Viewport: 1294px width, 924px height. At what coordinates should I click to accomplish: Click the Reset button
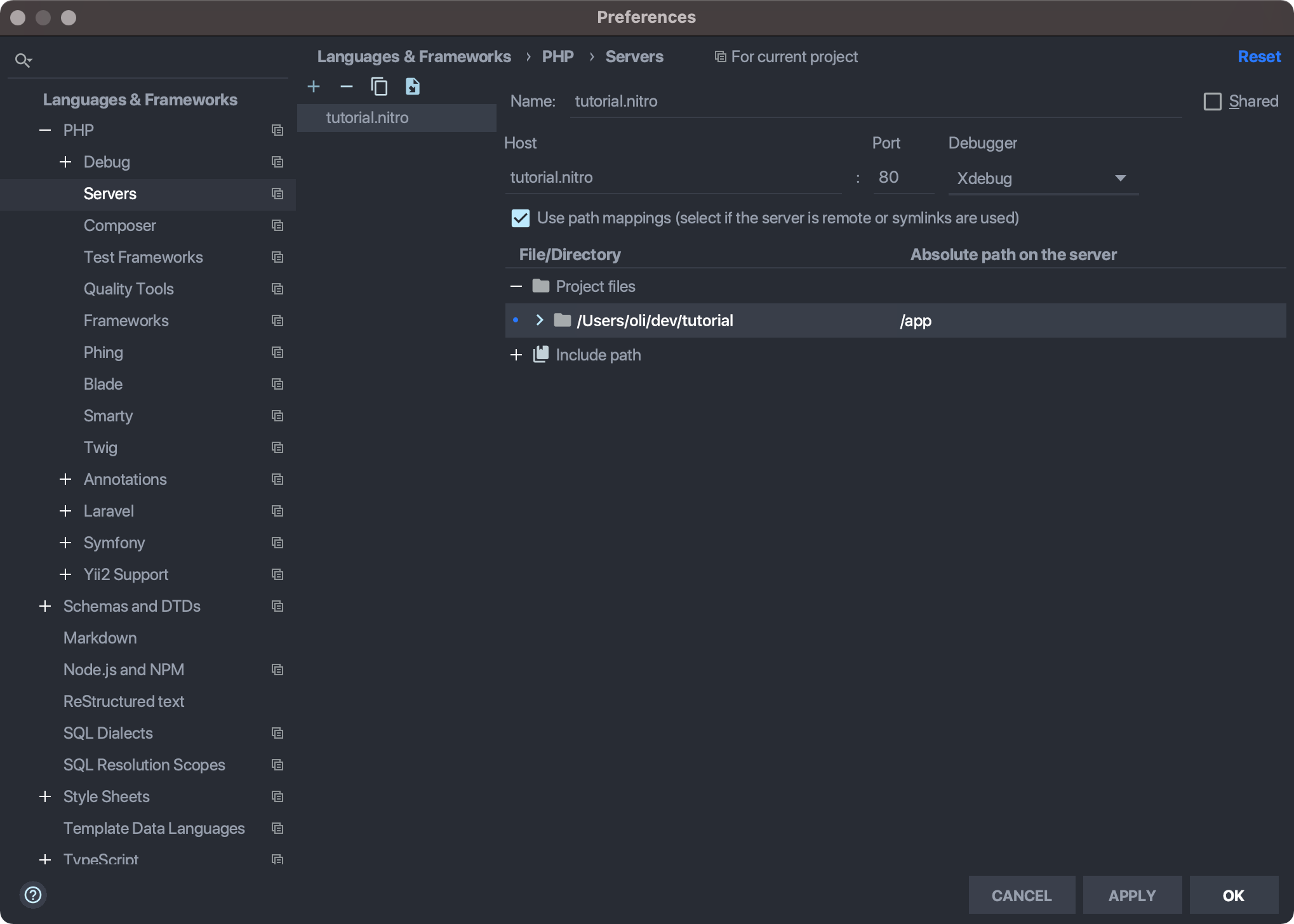[x=1259, y=57]
